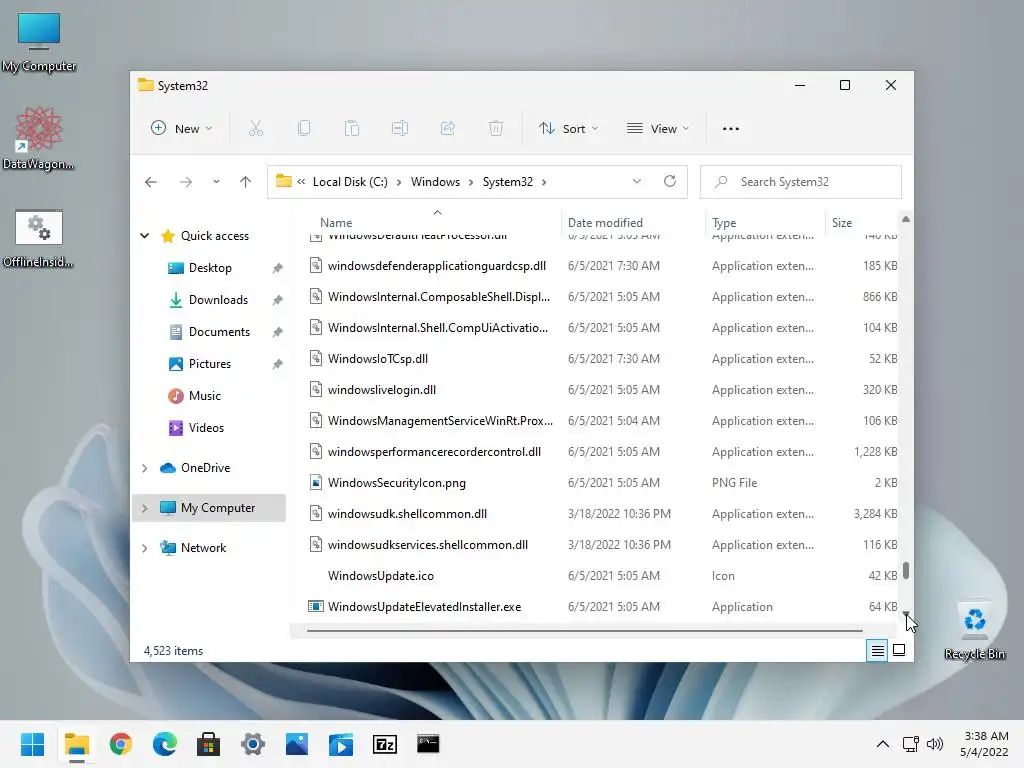Expand the Network tree node
Image resolution: width=1024 pixels, height=768 pixels.
tap(144, 548)
